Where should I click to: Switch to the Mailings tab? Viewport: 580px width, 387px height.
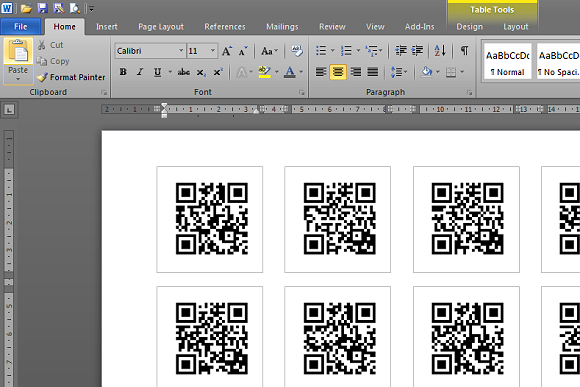pos(282,27)
